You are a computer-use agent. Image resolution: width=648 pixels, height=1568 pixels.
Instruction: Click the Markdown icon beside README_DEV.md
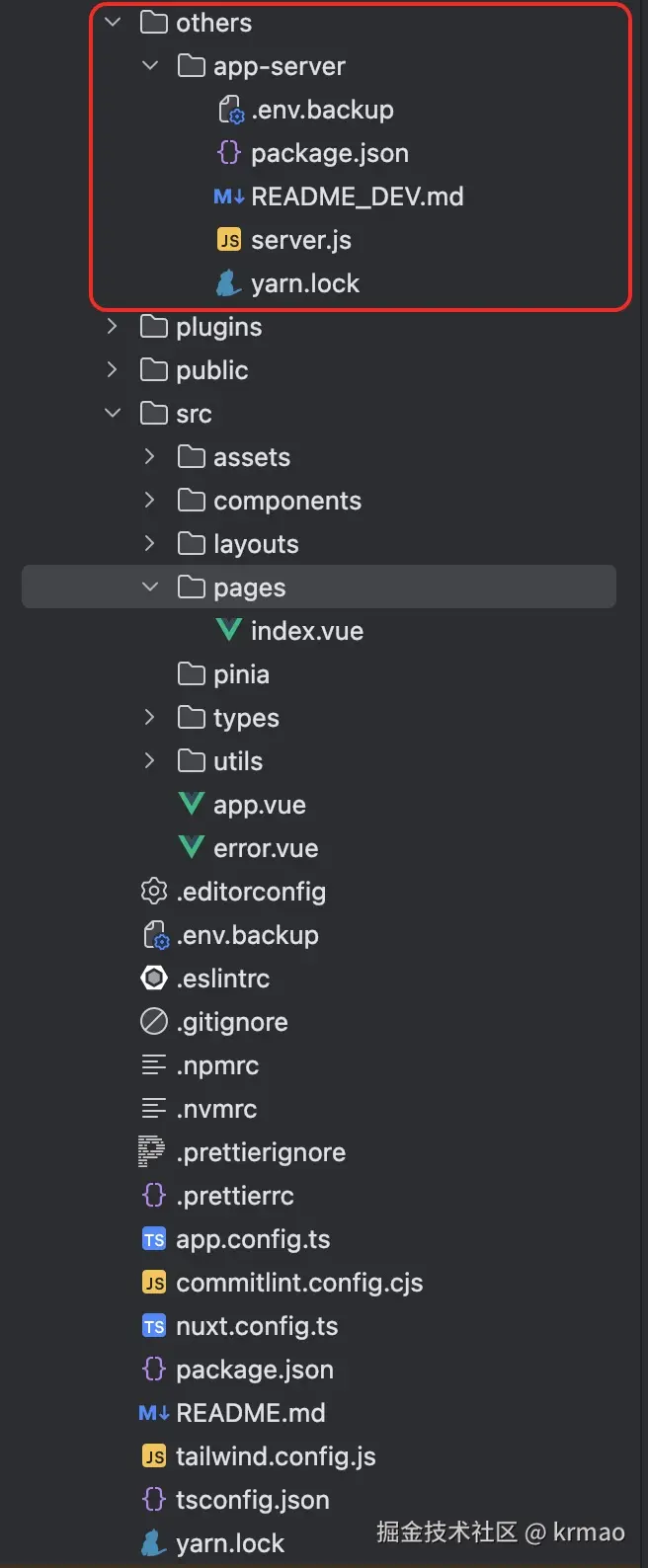tap(228, 196)
